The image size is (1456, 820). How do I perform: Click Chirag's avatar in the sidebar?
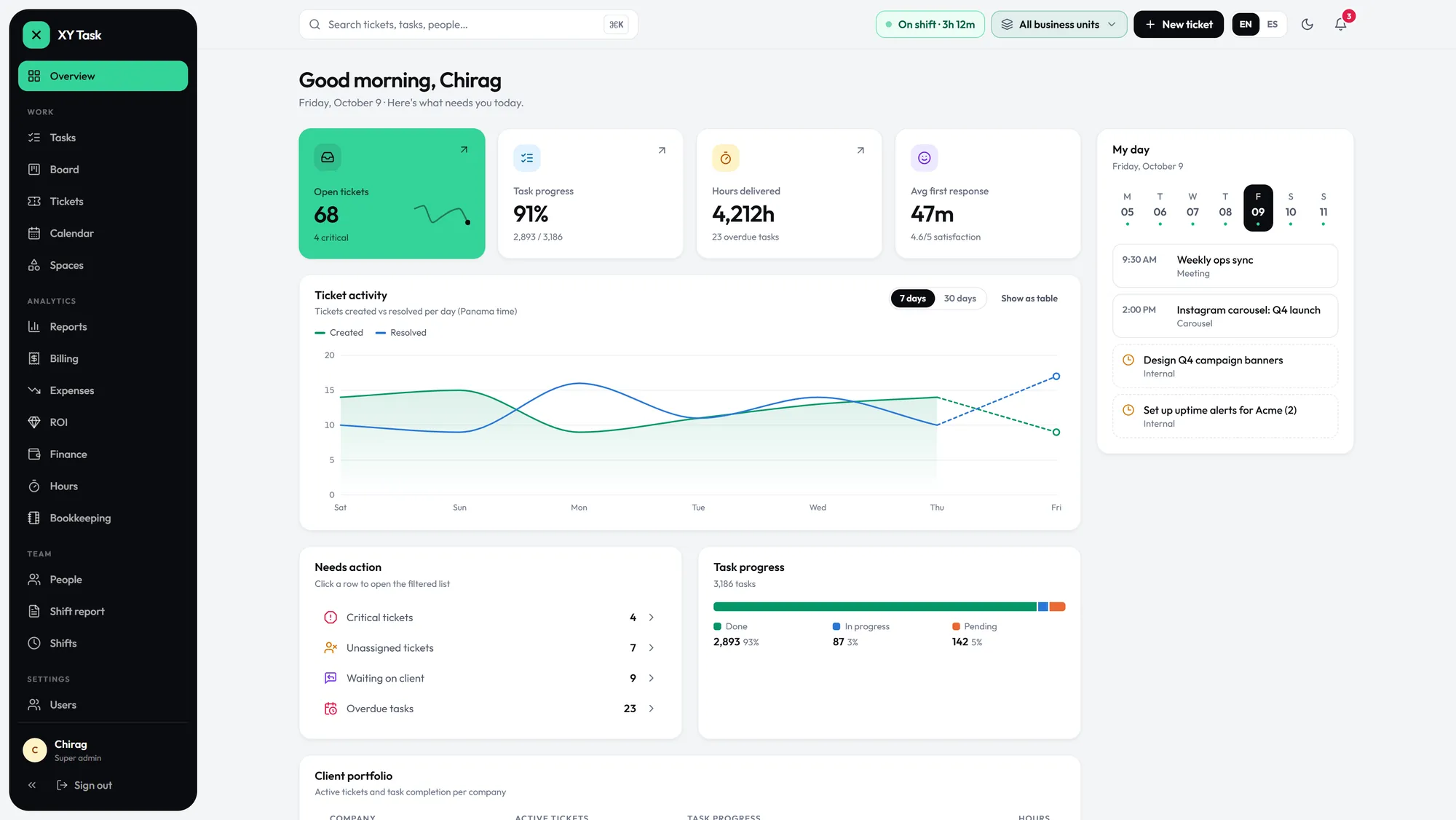click(35, 749)
